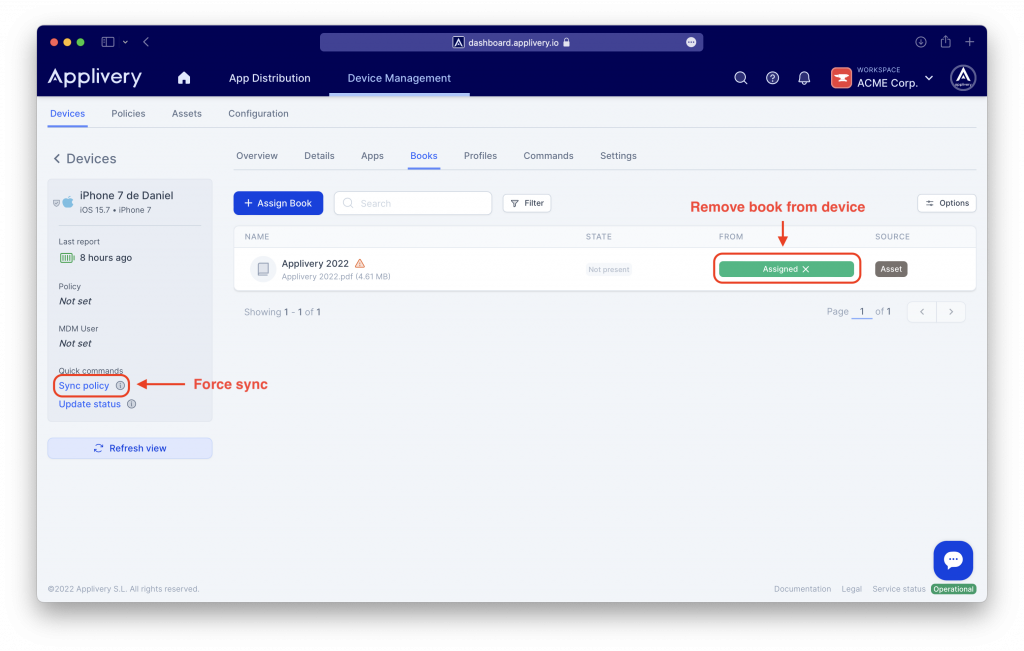Click the Refresh view button
This screenshot has width=1024, height=651.
130,448
